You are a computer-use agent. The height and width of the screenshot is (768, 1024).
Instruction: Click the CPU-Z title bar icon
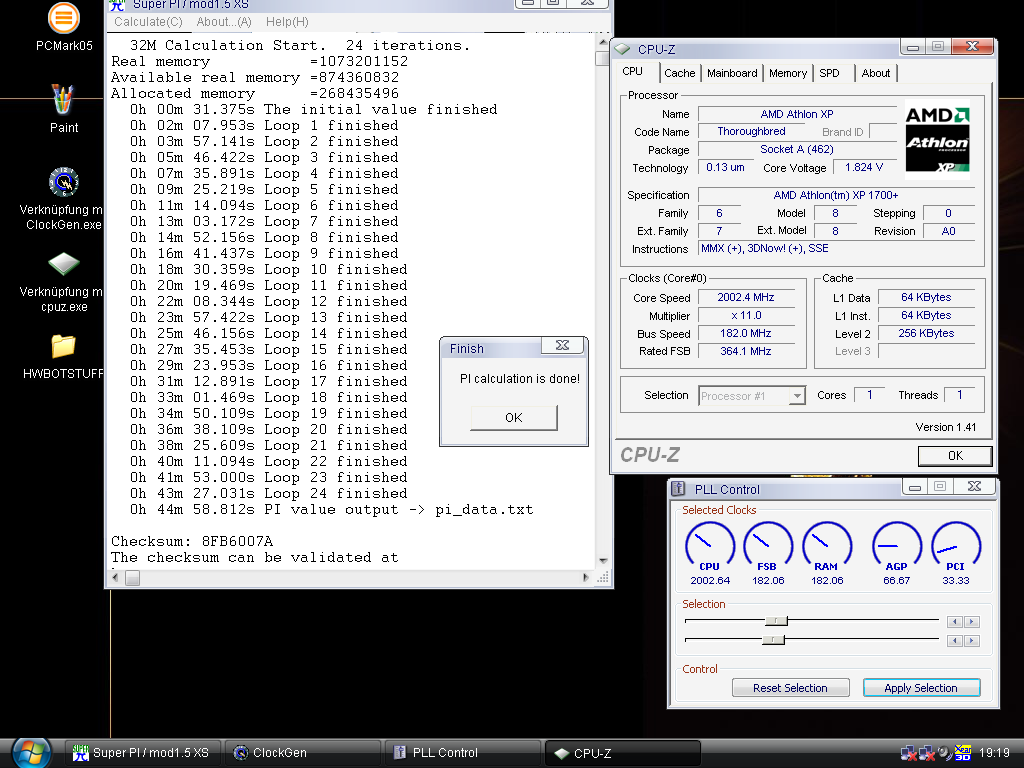[x=622, y=49]
